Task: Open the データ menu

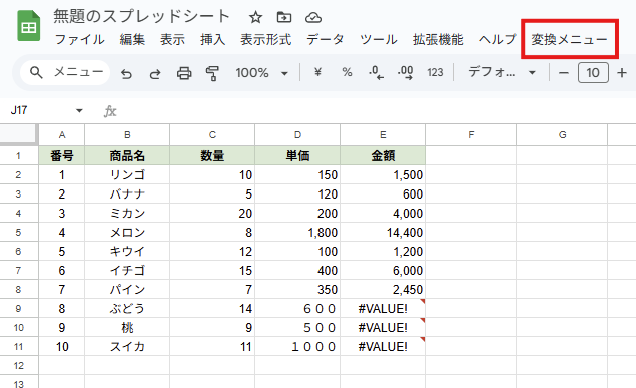Action: [325, 39]
